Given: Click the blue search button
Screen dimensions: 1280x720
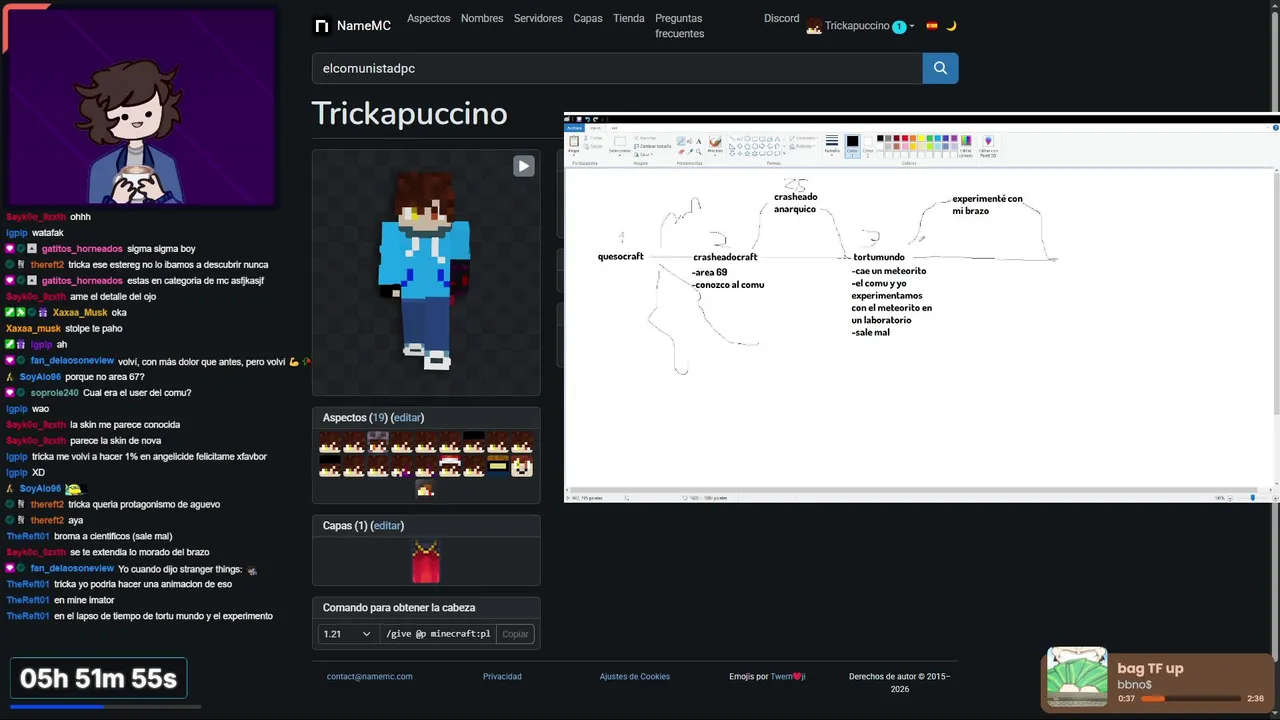Looking at the screenshot, I should (940, 68).
